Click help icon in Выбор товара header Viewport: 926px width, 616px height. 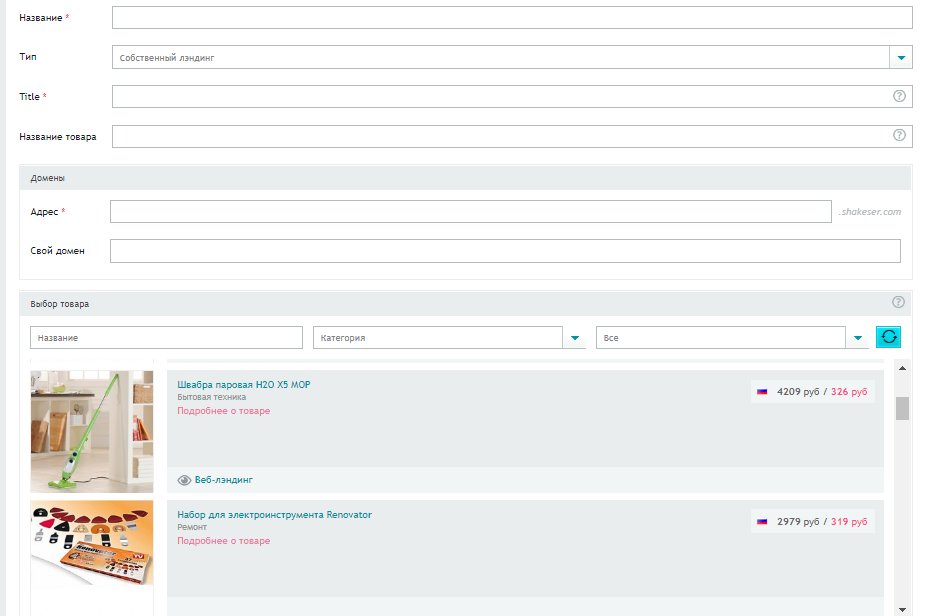pyautogui.click(x=898, y=302)
